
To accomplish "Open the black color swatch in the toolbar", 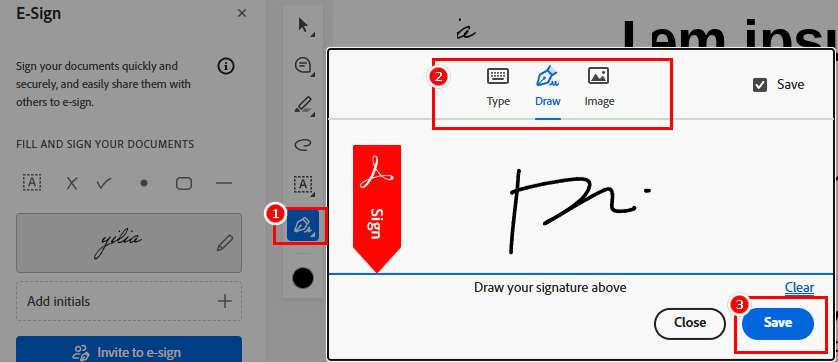I will [x=303, y=278].
